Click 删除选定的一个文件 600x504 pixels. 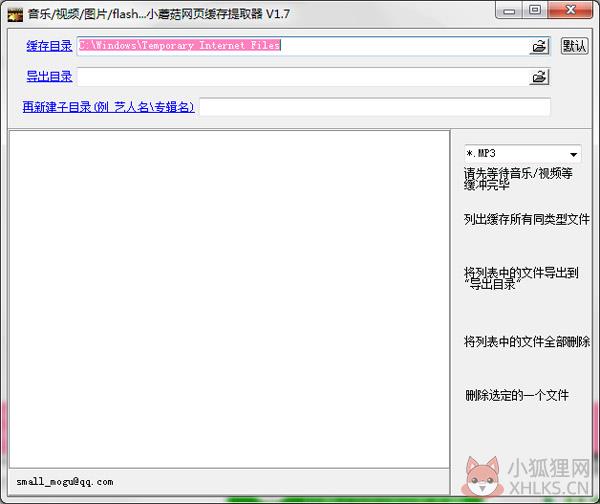click(x=517, y=395)
